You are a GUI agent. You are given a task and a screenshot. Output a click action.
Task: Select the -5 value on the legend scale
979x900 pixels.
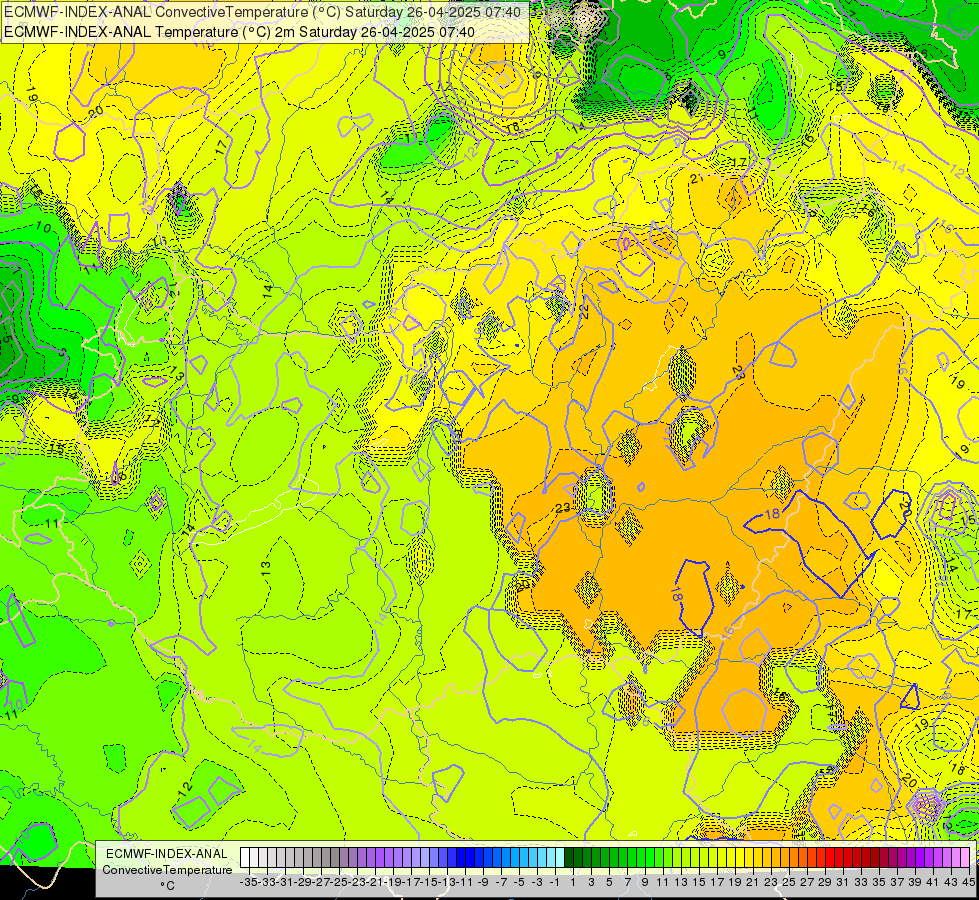519,883
